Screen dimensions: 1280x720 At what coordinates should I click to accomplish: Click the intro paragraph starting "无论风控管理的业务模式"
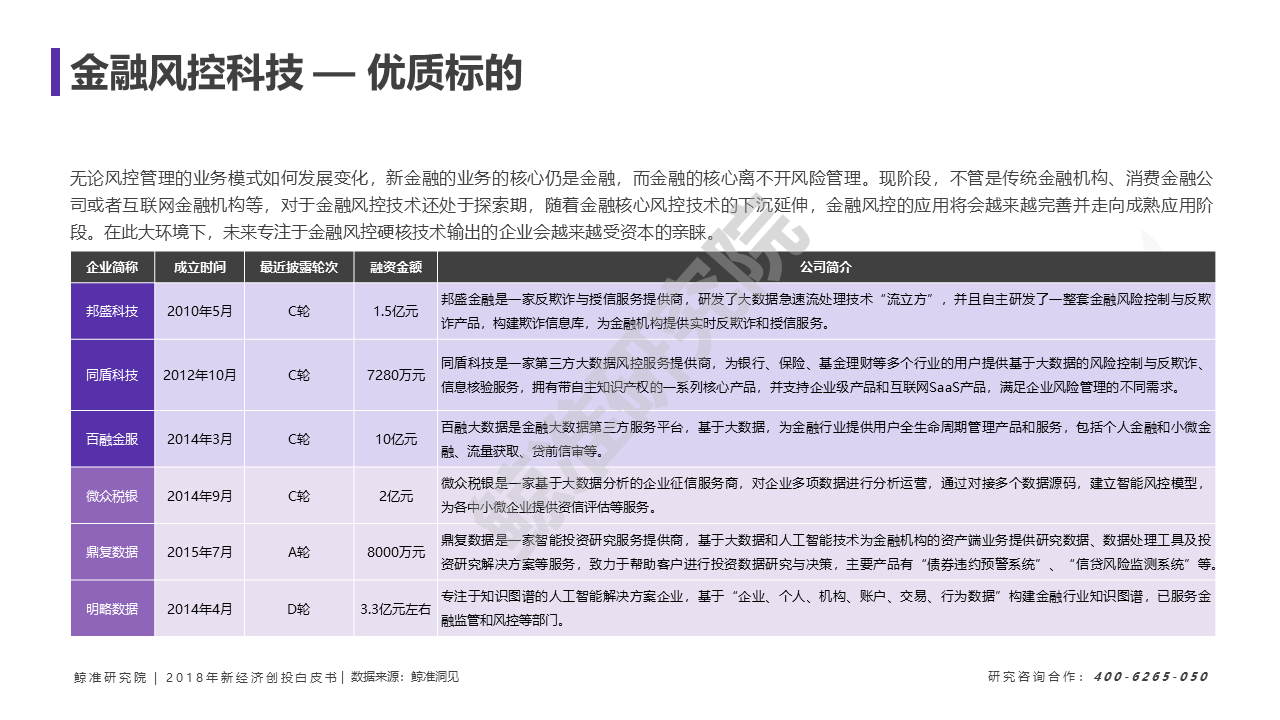(x=642, y=206)
